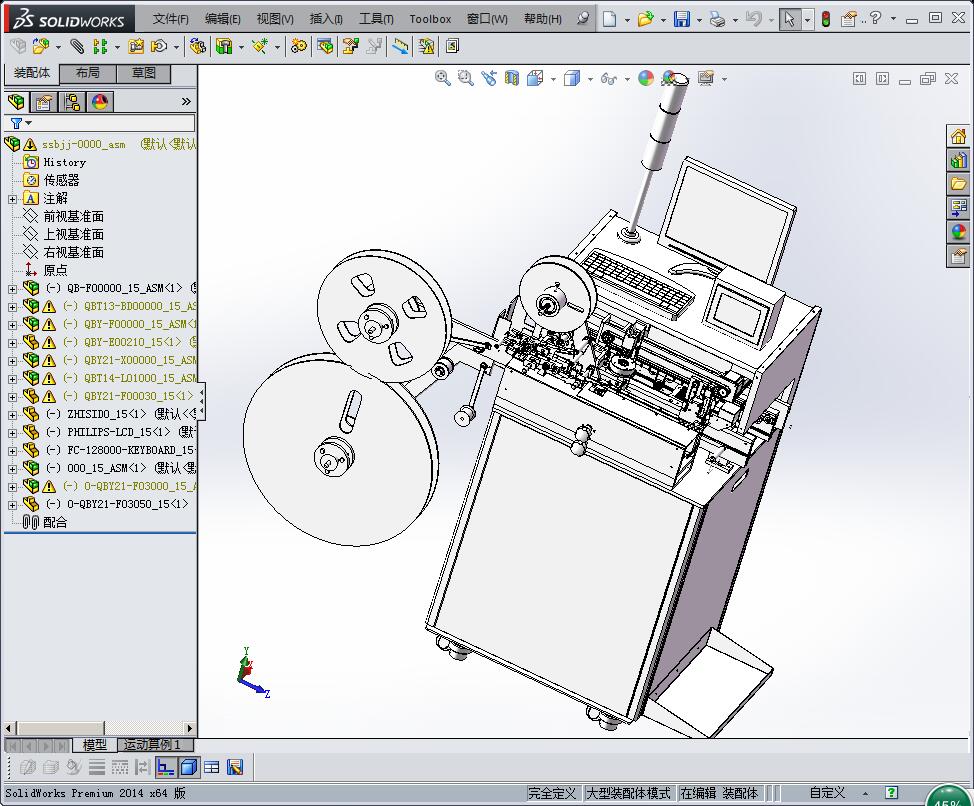Click the 自定义 status bar button
The image size is (974, 806).
click(x=827, y=793)
